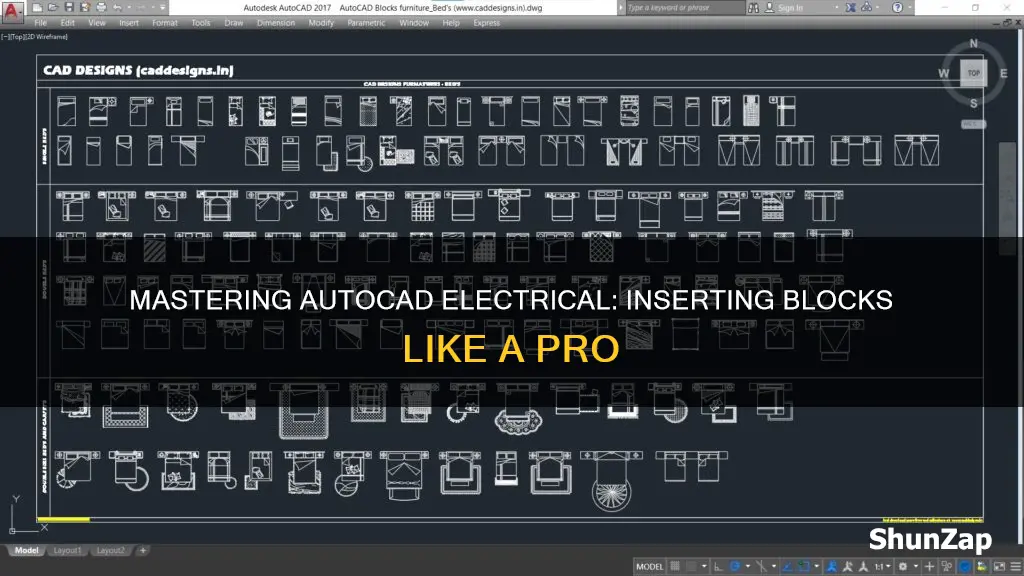Screen dimensions: 1024x576
Task: Open snap mode settings dropdown arrow
Action: [x=705, y=567]
